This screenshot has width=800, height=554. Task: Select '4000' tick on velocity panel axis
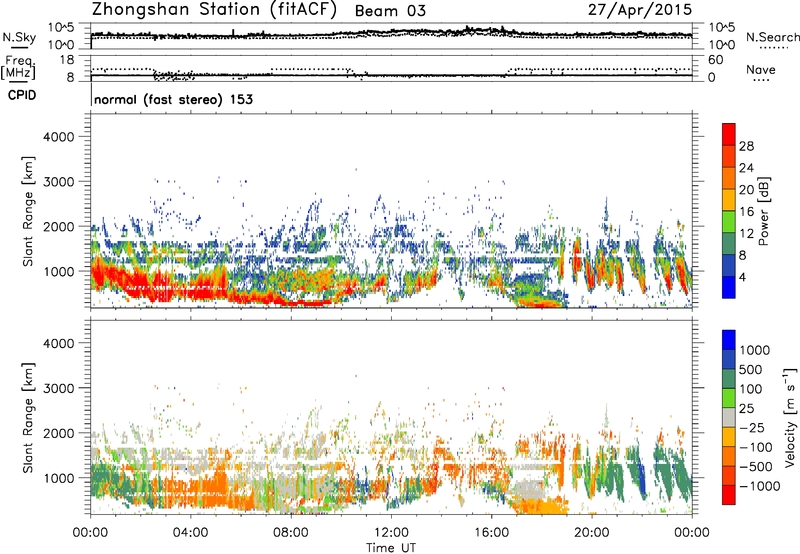(x=59, y=343)
